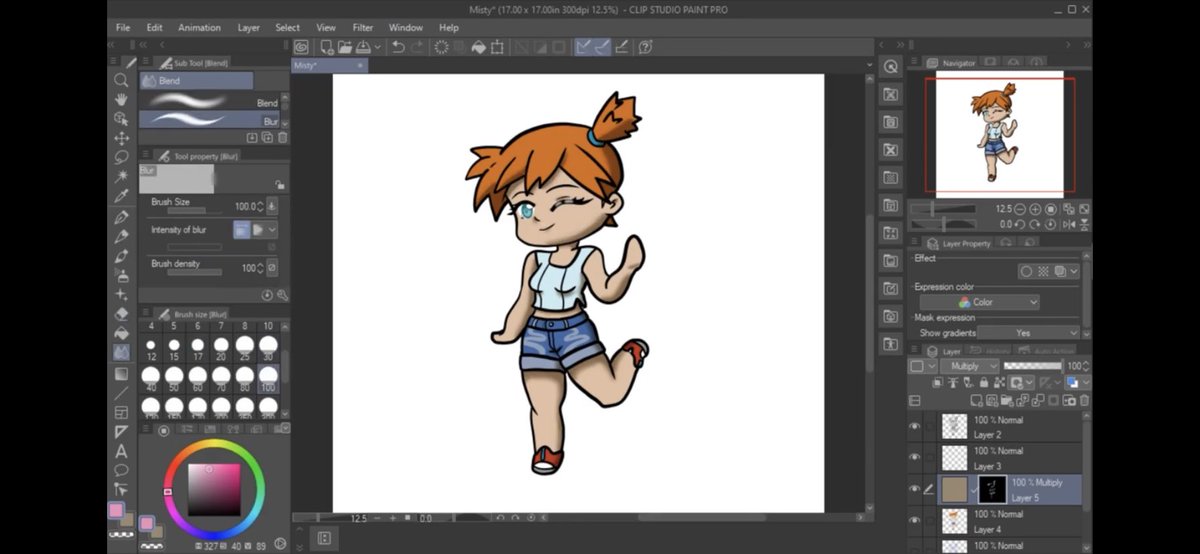This screenshot has height=554, width=1200.
Task: Select the Eraser tool
Action: pos(121,314)
